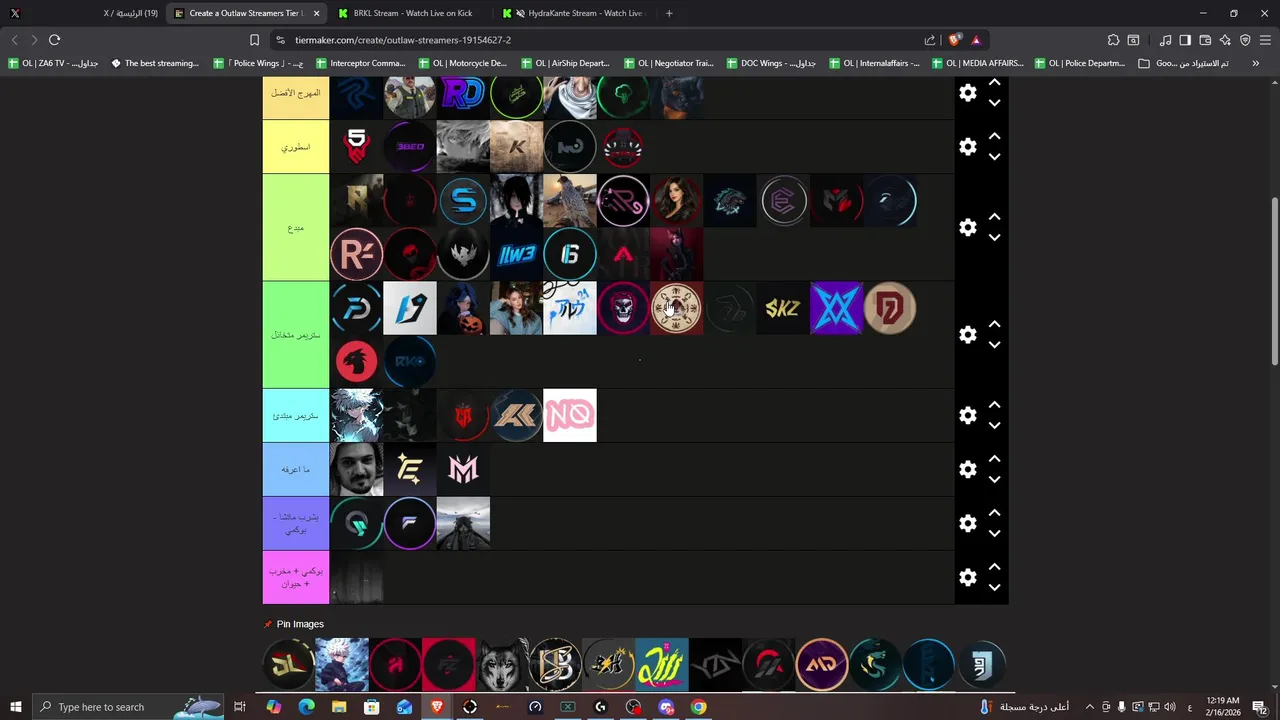Open settings gear for the pink bottom tier
Image resolution: width=1280 pixels, height=720 pixels.
[x=967, y=578]
